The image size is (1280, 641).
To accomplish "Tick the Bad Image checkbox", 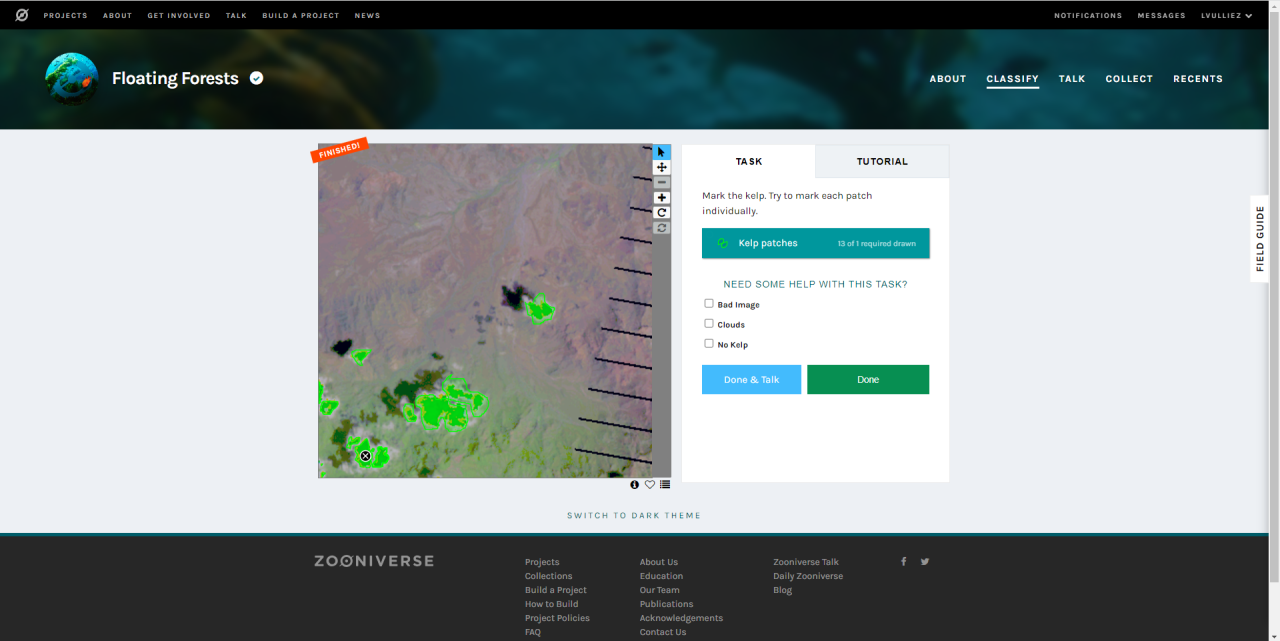I will (709, 304).
